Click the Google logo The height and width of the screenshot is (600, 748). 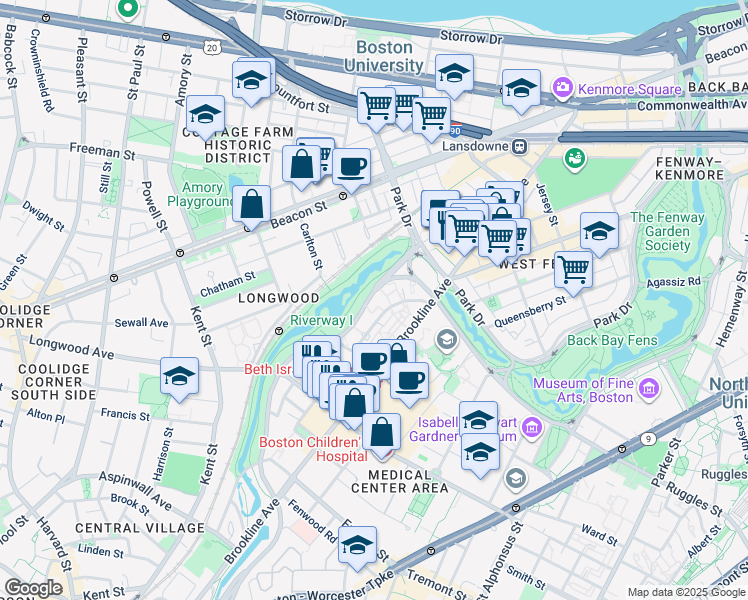33,588
